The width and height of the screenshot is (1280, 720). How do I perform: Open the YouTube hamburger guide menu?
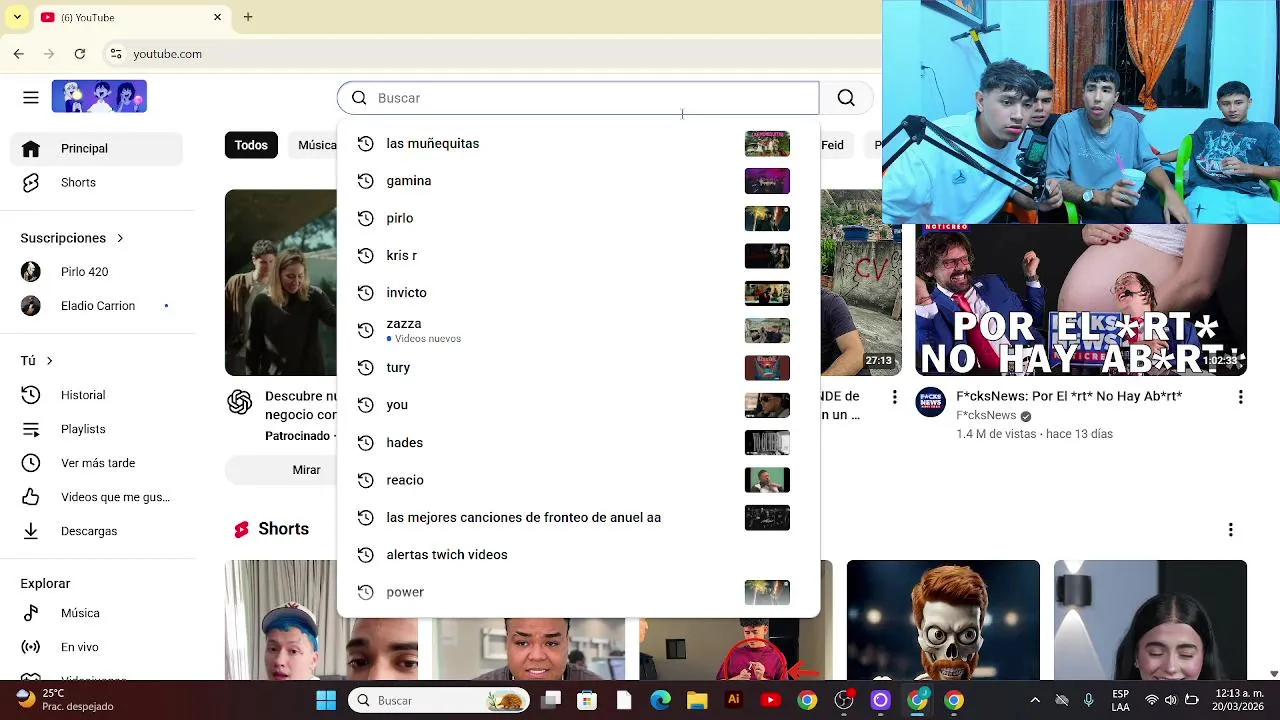pyautogui.click(x=31, y=97)
